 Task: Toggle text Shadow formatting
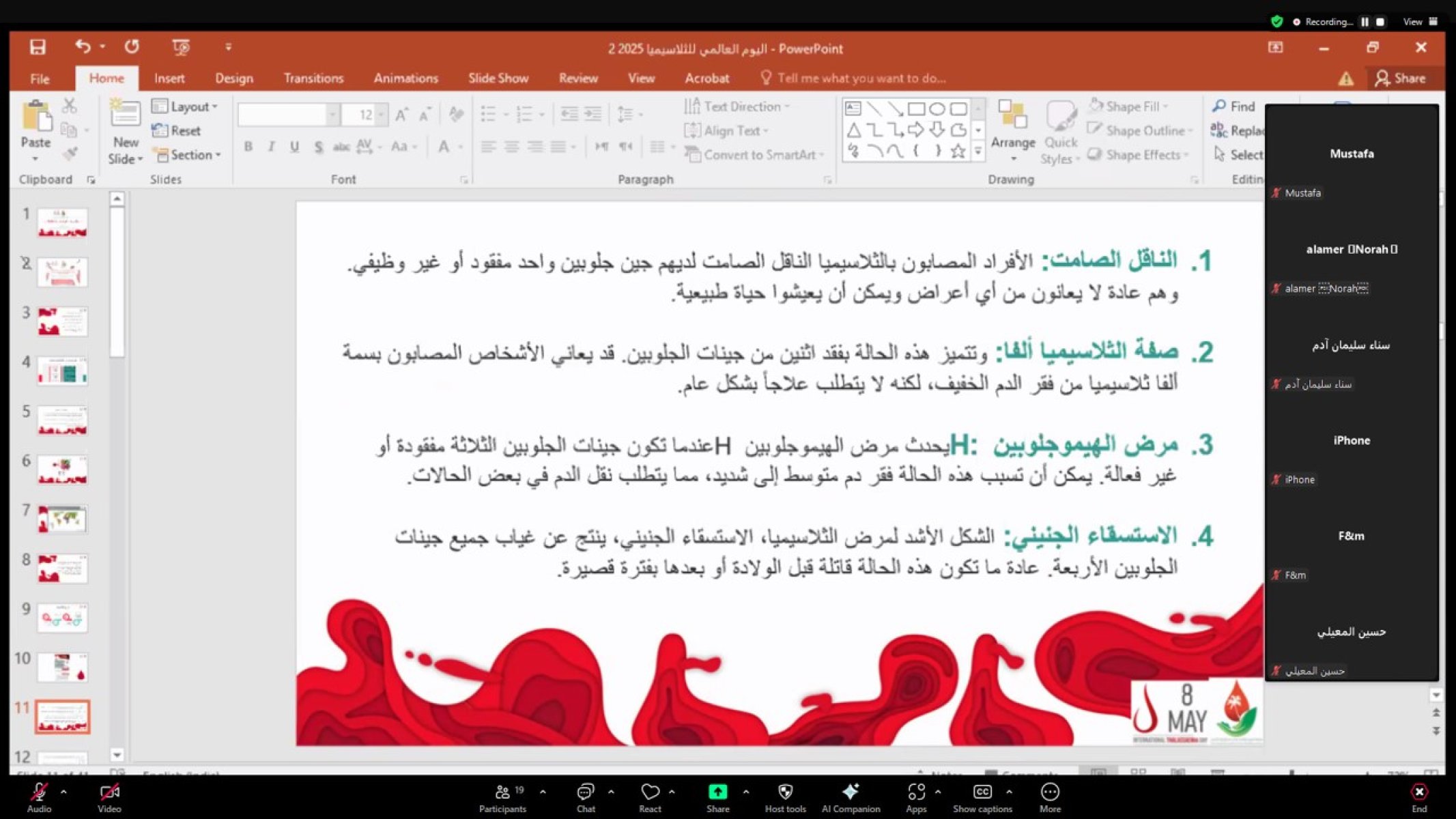click(x=318, y=147)
